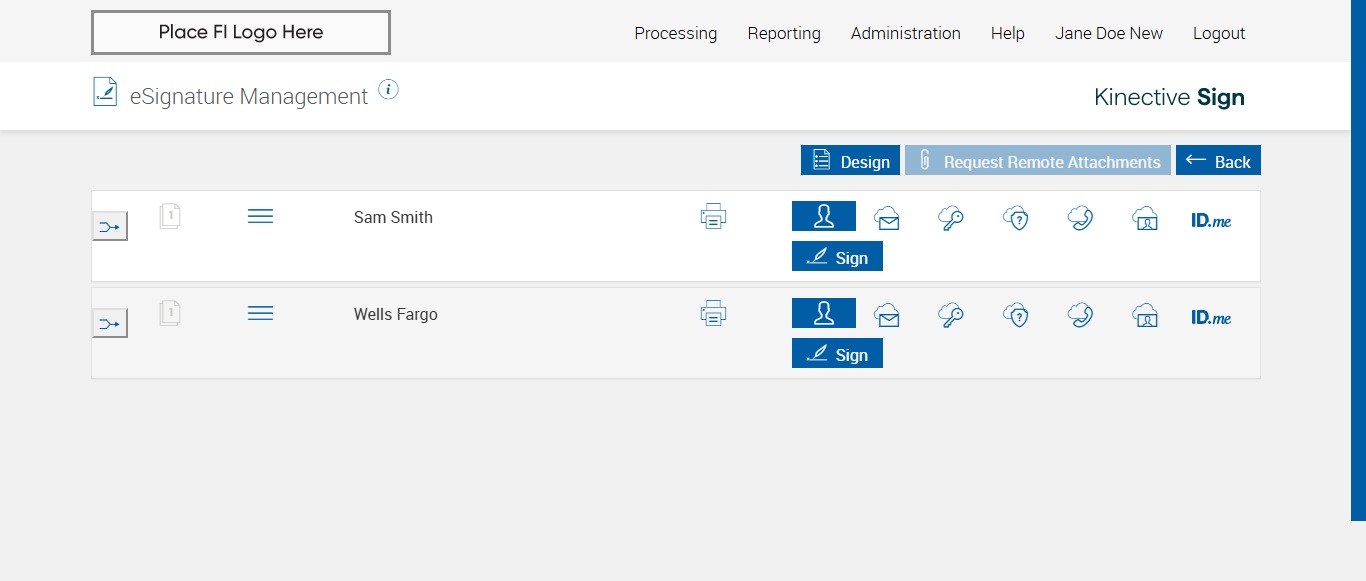Click the Design button
1366x581 pixels.
tap(850, 161)
